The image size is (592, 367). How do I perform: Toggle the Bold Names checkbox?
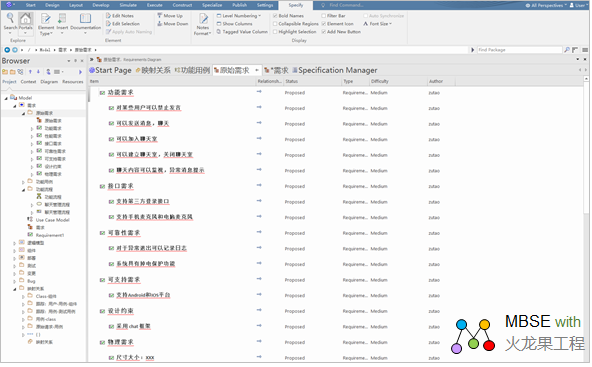pyautogui.click(x=275, y=16)
